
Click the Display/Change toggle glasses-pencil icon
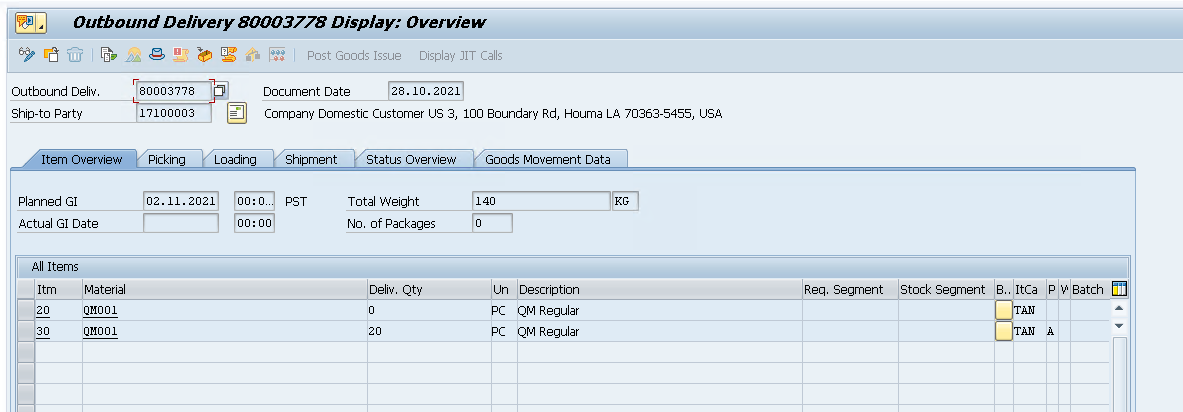tap(27, 55)
